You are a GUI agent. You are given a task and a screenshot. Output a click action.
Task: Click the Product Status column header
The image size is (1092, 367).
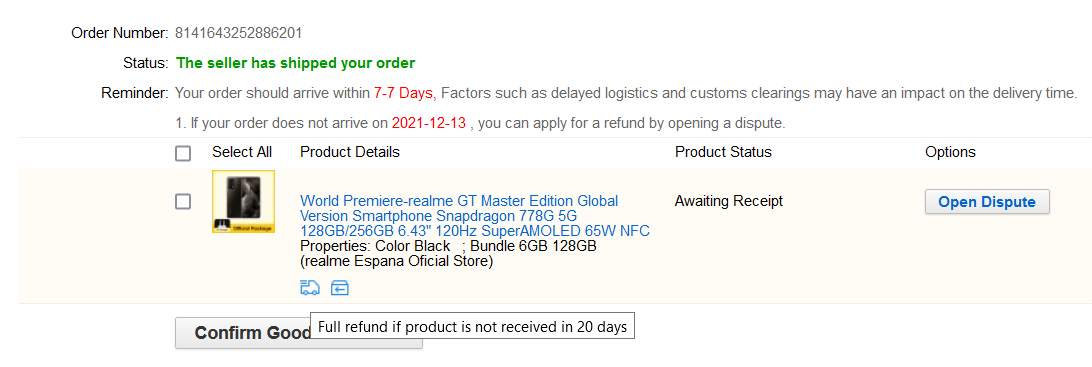(723, 152)
